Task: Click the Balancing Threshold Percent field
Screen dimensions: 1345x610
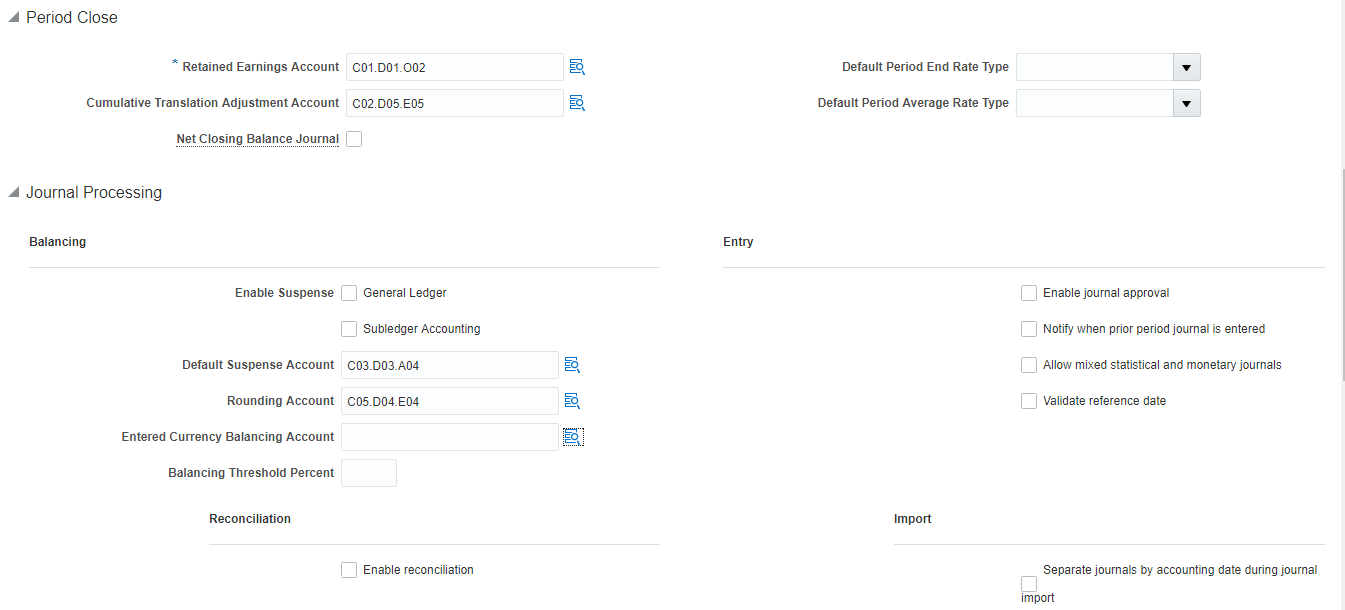Action: [369, 473]
